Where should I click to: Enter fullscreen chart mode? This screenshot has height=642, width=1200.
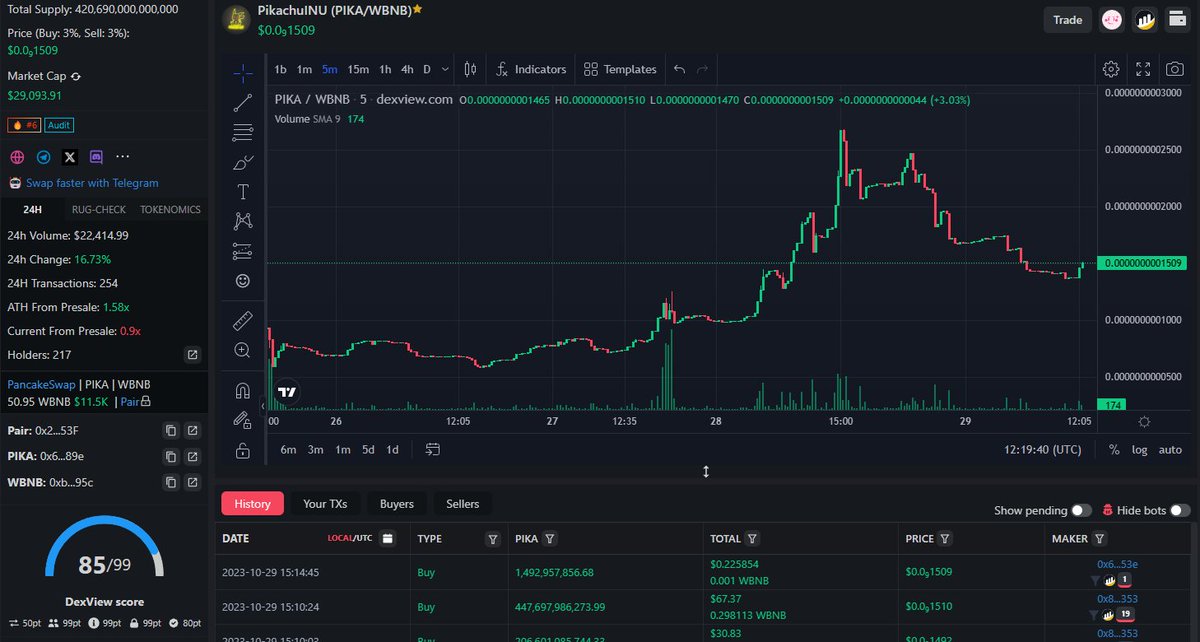[1143, 69]
